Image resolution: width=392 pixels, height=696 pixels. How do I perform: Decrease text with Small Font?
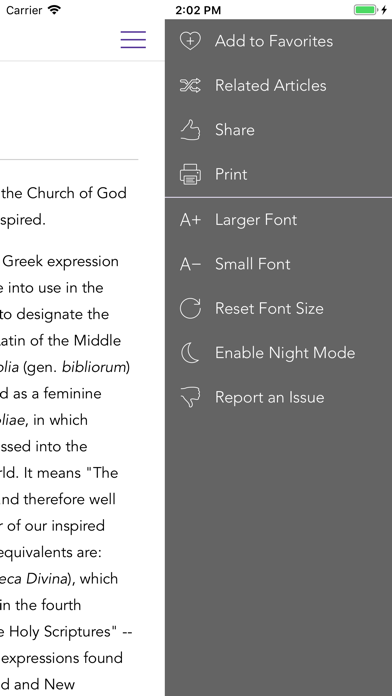coord(278,264)
